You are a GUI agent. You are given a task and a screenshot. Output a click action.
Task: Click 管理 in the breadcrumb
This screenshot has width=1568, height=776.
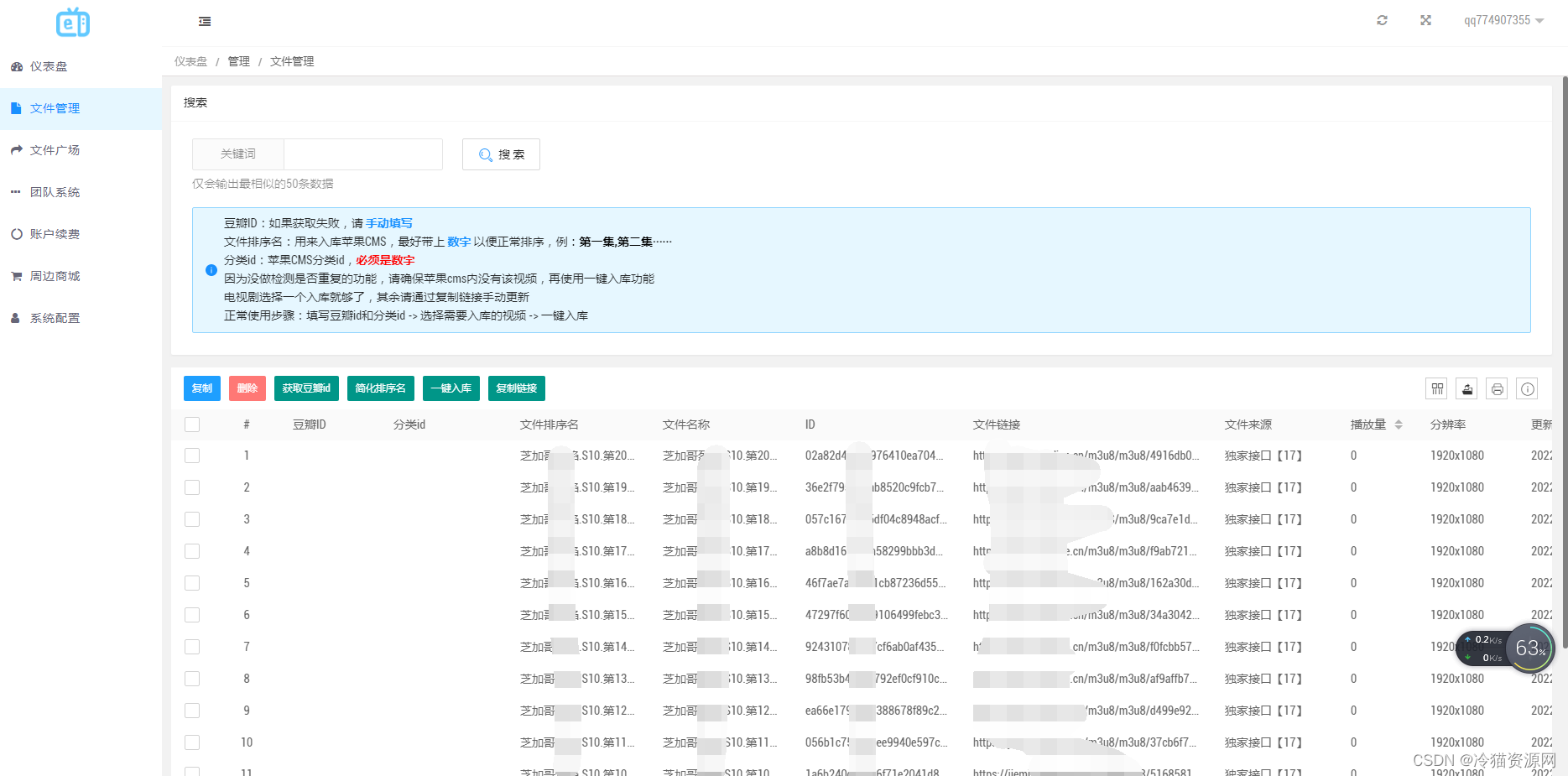[x=239, y=61]
